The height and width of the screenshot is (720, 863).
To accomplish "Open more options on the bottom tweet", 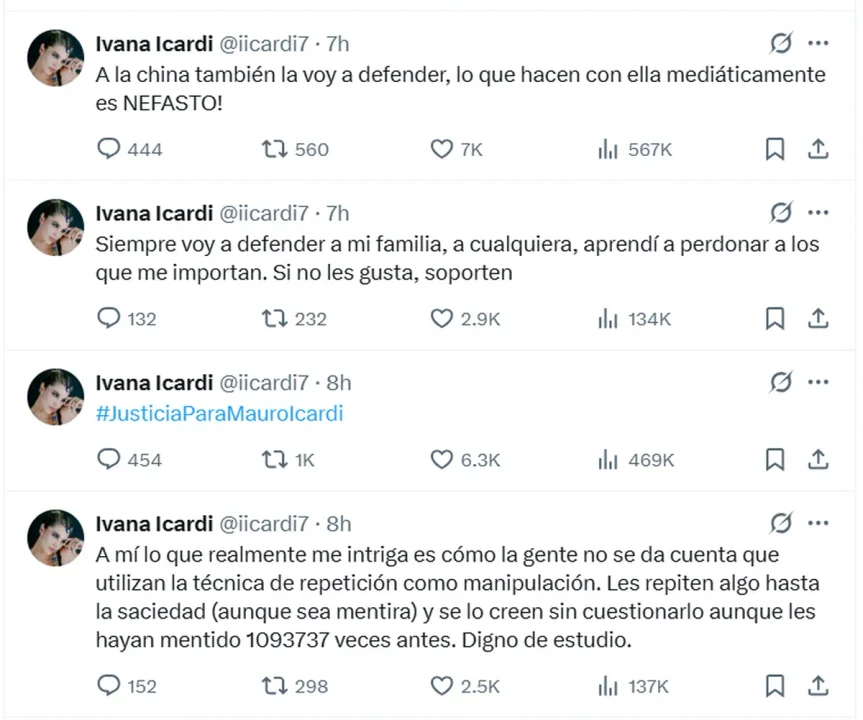I will point(819,523).
